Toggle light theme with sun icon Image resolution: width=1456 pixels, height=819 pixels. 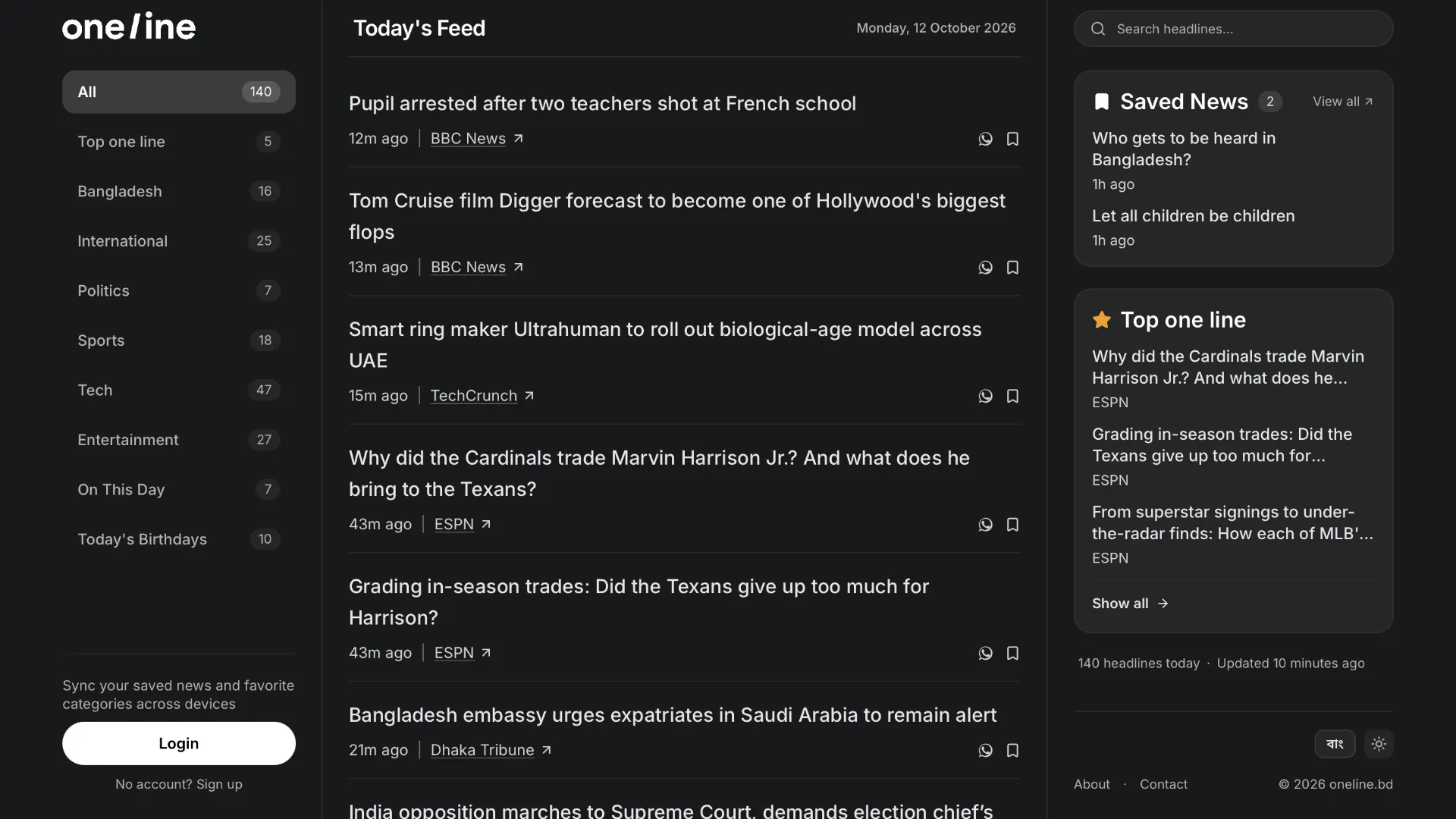pos(1379,744)
